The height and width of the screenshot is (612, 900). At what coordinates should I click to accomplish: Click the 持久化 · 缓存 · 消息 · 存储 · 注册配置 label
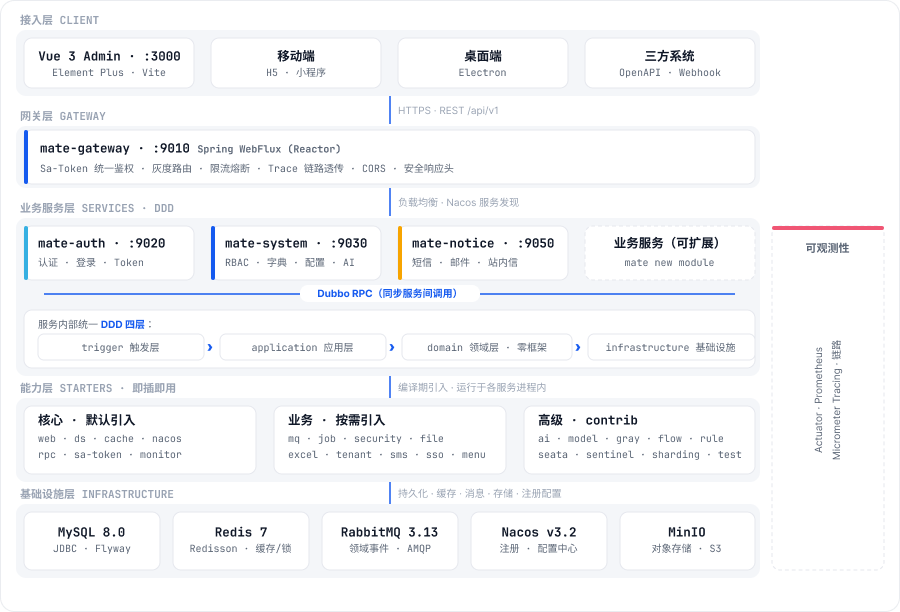[479, 493]
